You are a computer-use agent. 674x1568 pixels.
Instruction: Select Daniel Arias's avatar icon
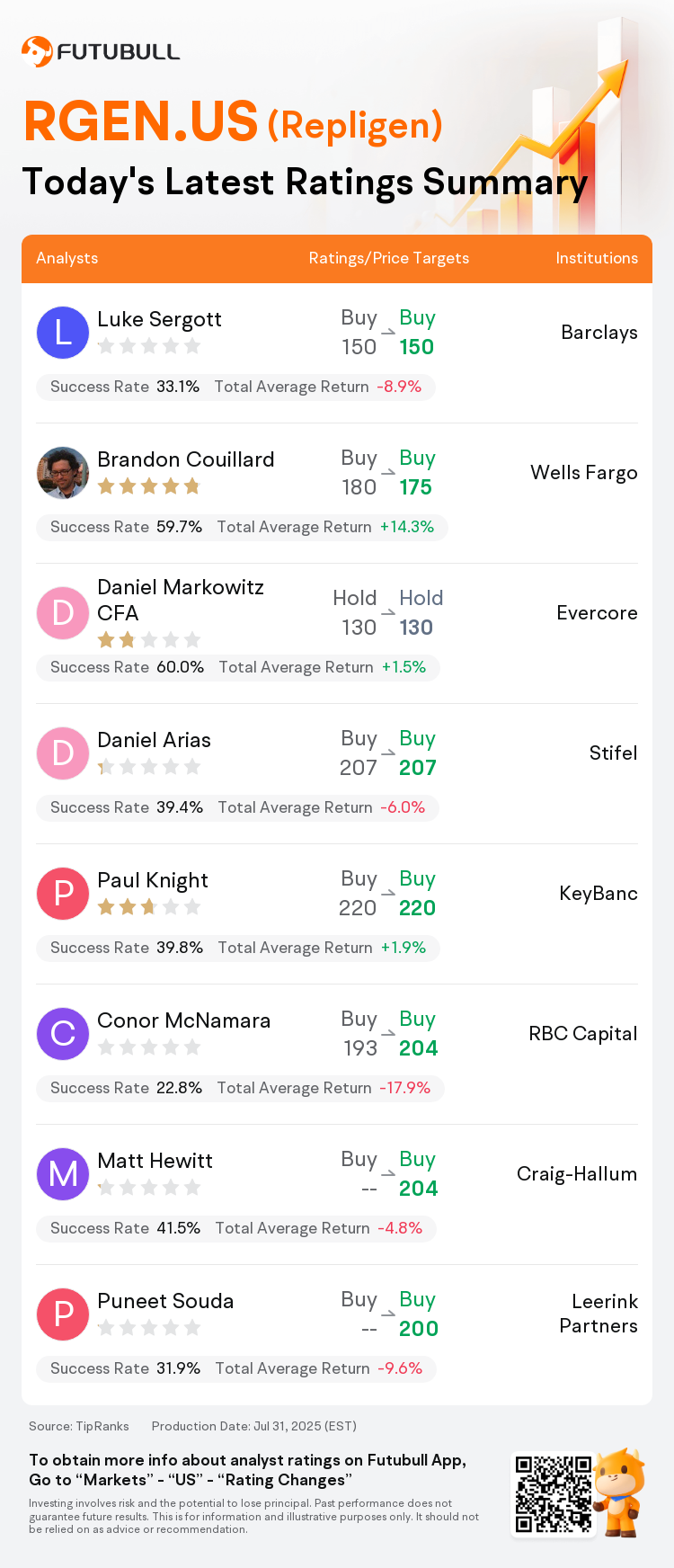click(63, 753)
